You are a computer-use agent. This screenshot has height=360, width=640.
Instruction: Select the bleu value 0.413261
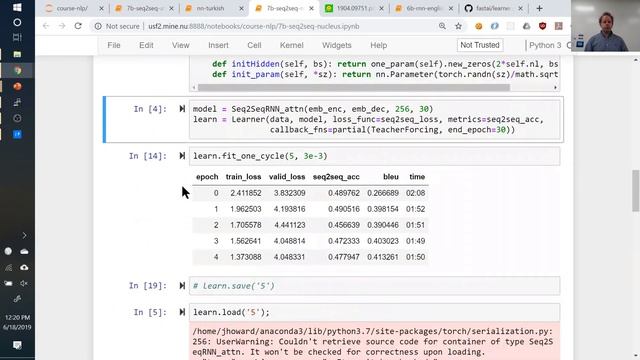[382, 257]
